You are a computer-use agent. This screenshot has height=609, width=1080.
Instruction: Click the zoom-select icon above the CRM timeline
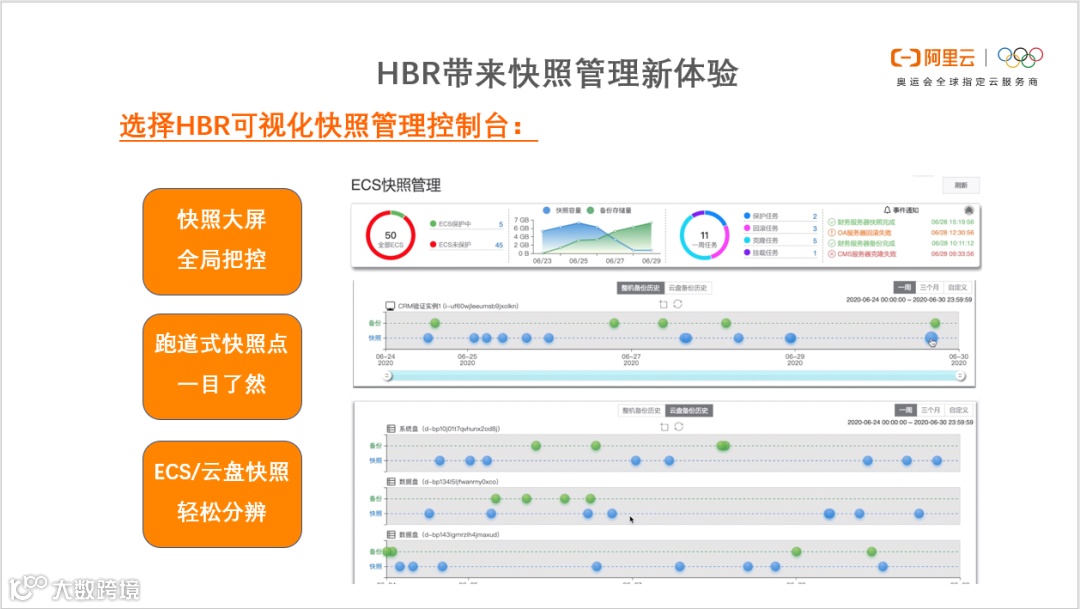tap(663, 304)
